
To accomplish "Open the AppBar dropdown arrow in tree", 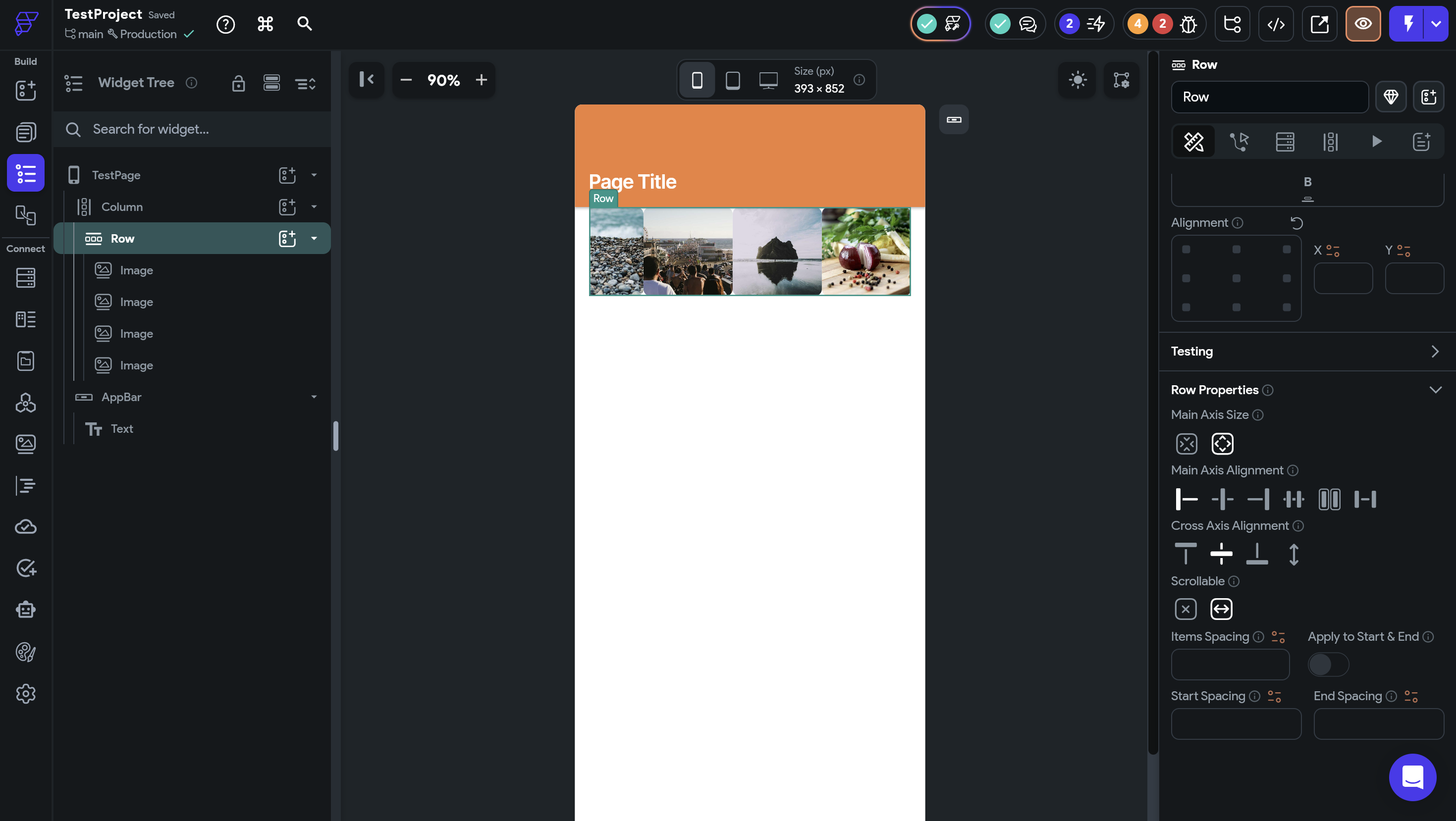I will [314, 397].
